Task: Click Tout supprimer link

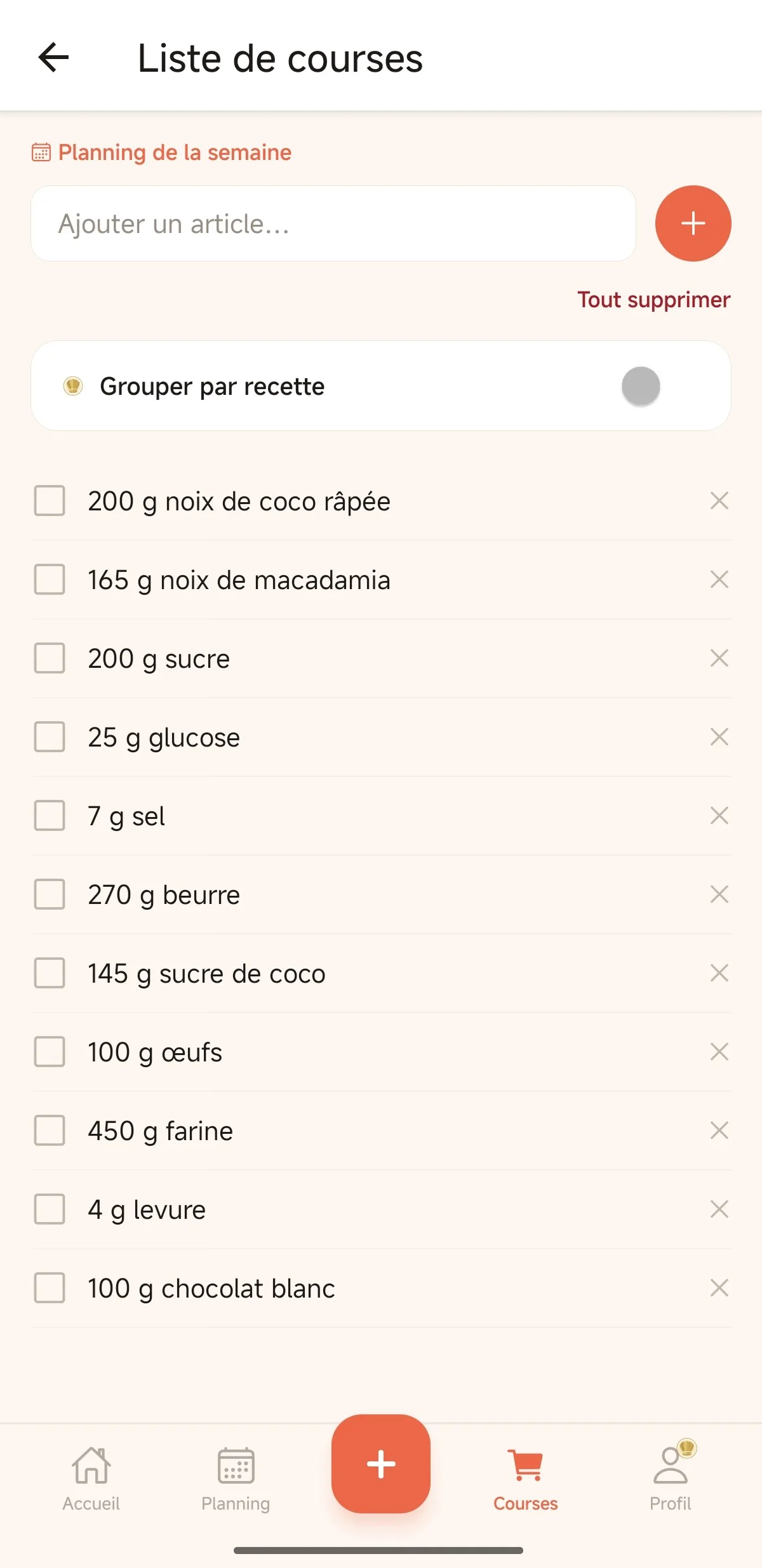Action: coord(653,300)
